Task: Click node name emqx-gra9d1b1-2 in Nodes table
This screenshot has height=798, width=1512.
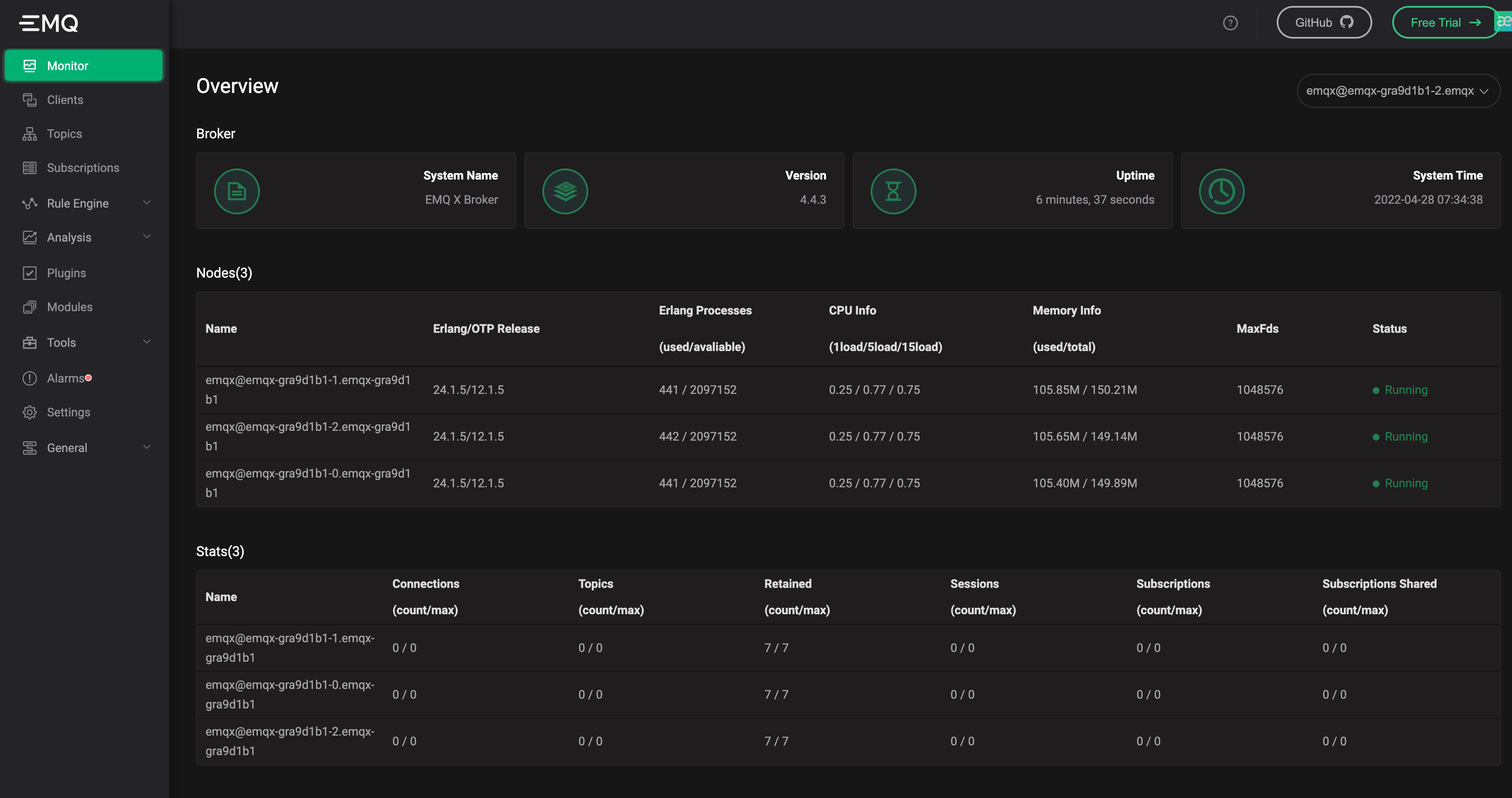Action: 308,436
